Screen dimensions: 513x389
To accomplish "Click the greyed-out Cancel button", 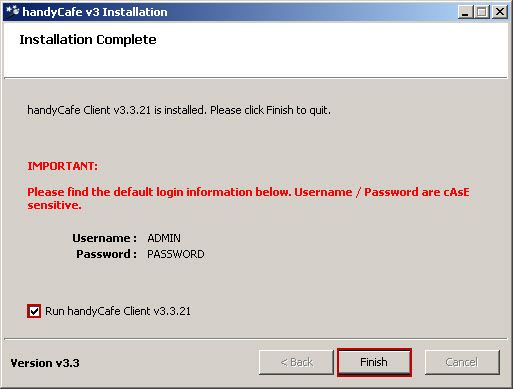I will click(x=462, y=362).
